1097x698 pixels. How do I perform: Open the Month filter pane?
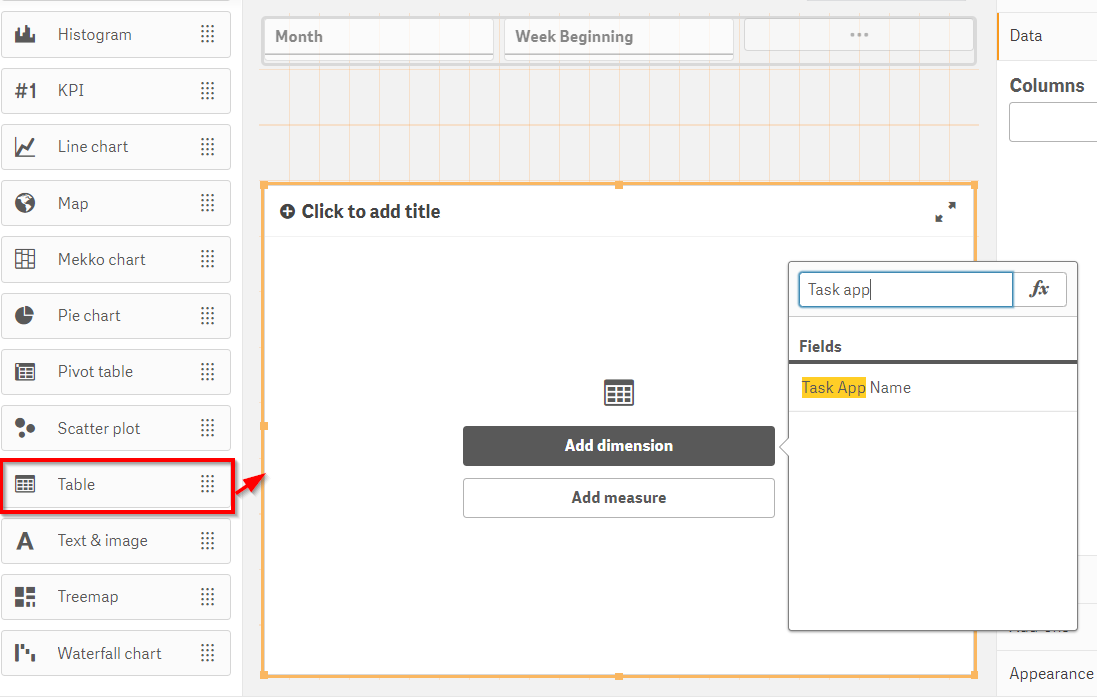click(378, 37)
